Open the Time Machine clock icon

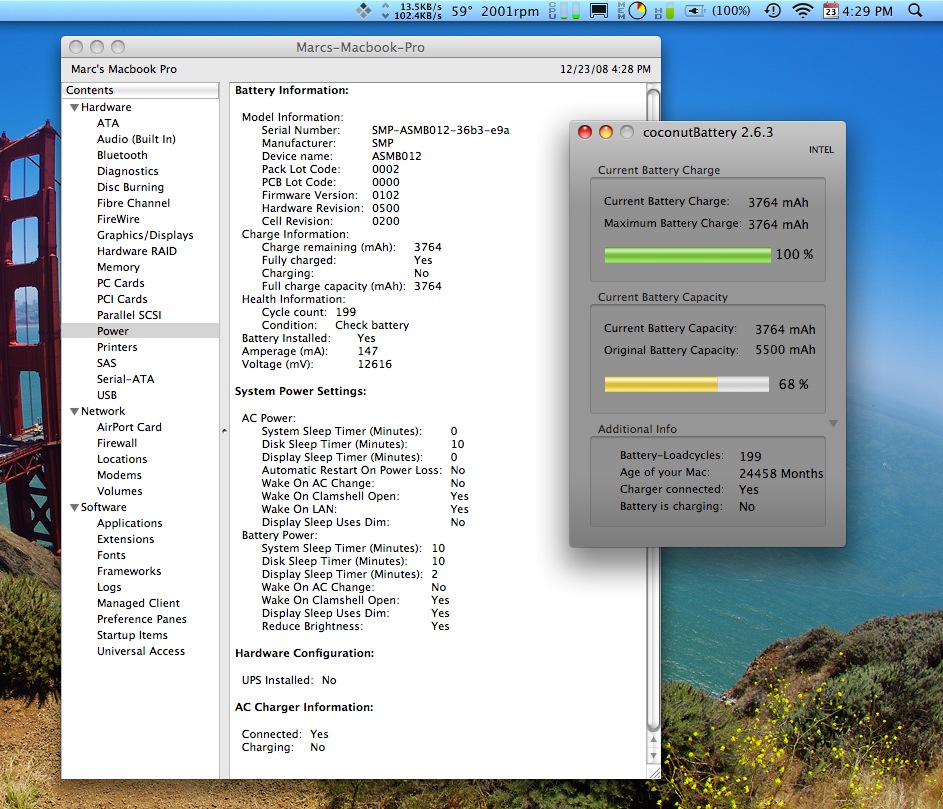[773, 11]
